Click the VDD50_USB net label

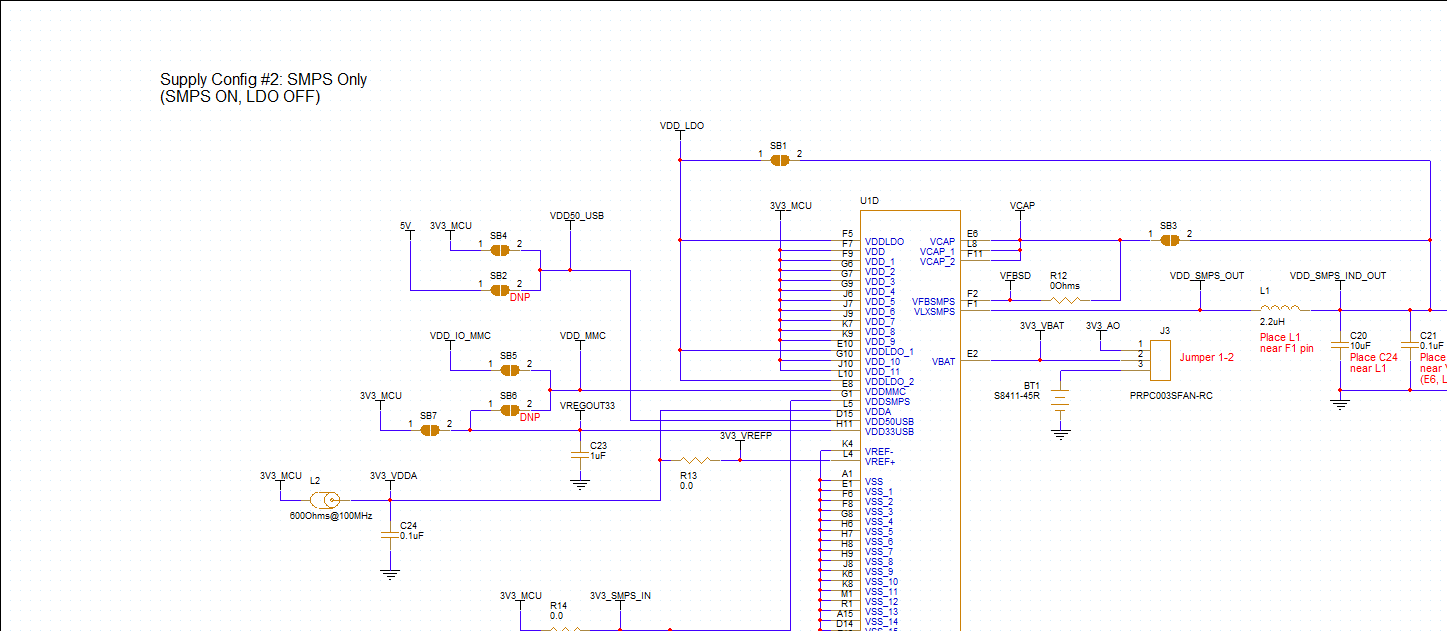(577, 215)
